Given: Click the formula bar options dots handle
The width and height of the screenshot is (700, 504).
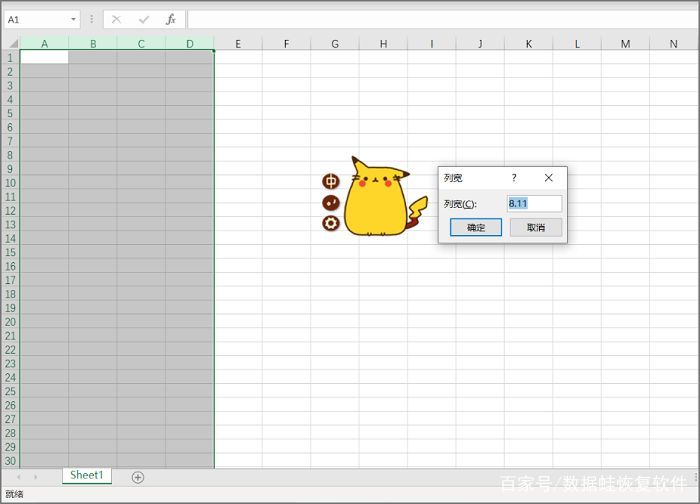Looking at the screenshot, I should tap(92, 19).
